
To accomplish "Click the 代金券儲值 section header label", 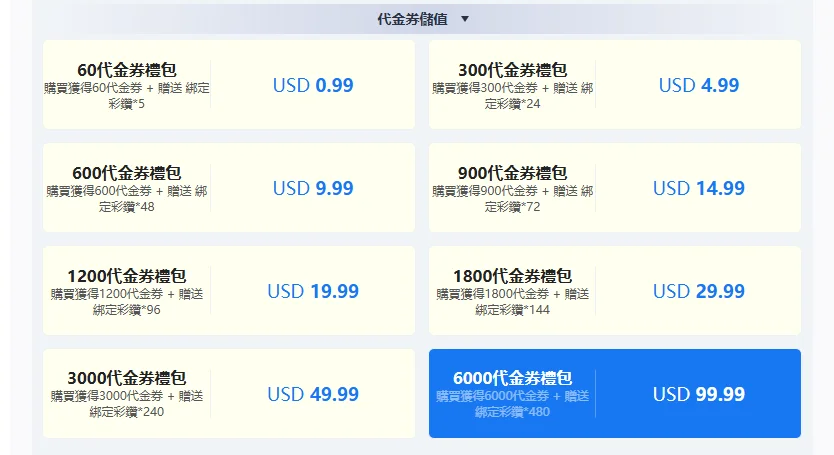I will tap(412, 18).
